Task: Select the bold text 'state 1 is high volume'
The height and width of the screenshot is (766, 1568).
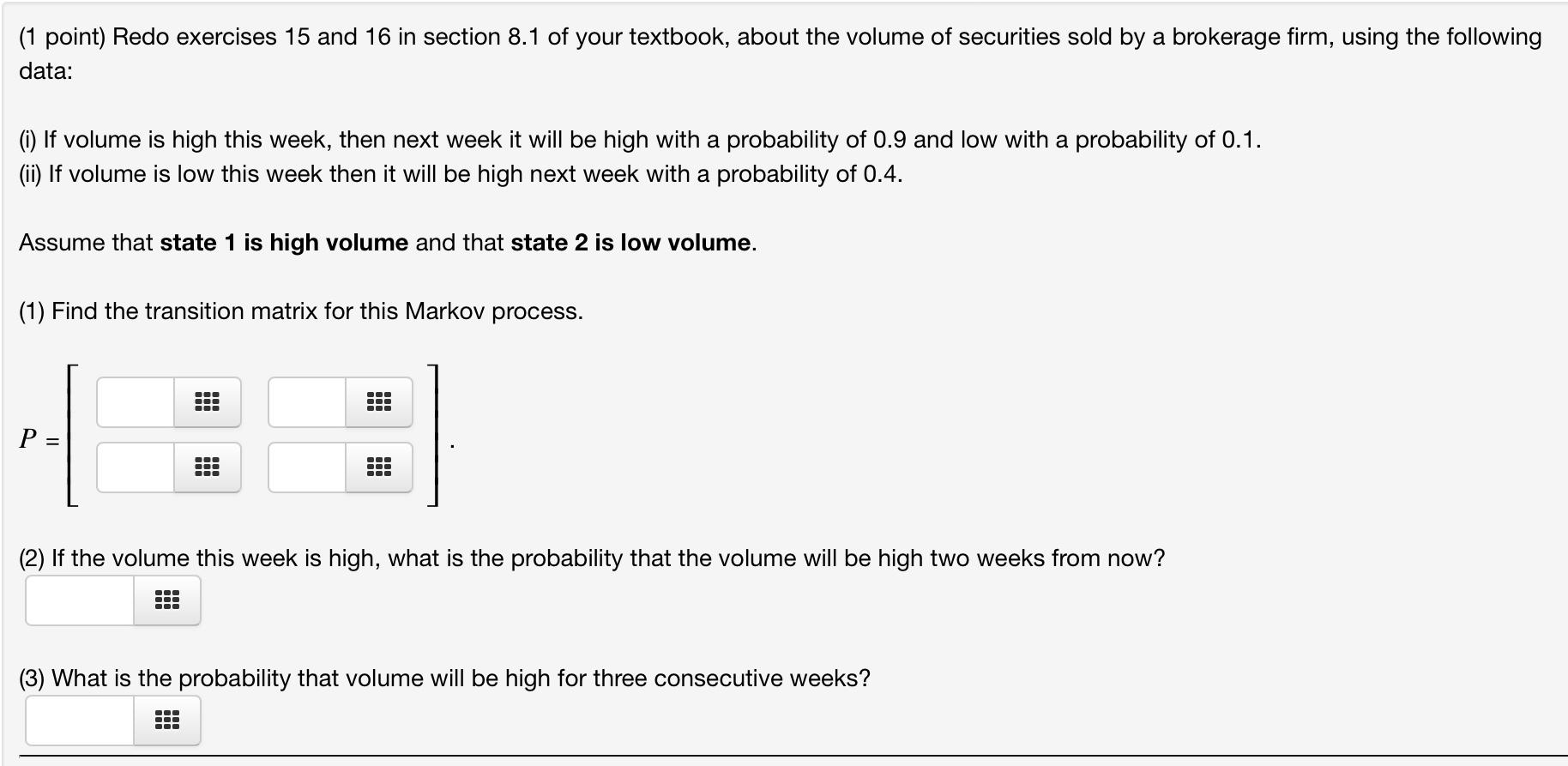Action: [283, 243]
